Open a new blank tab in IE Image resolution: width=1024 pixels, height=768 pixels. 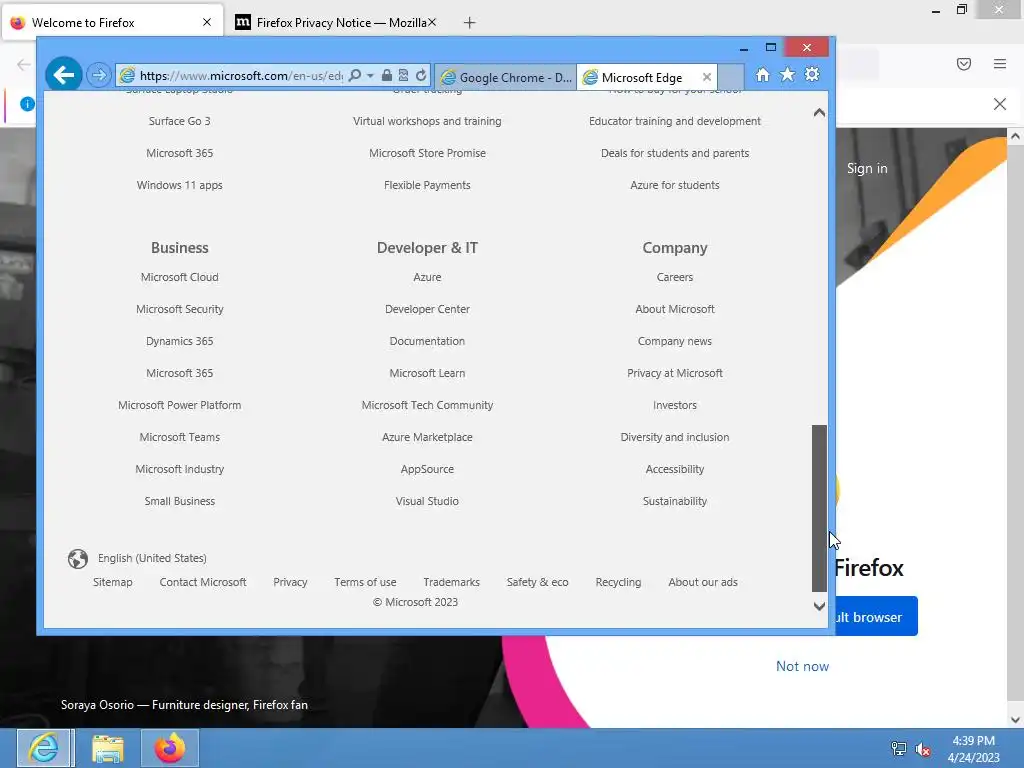pyautogui.click(x=731, y=77)
